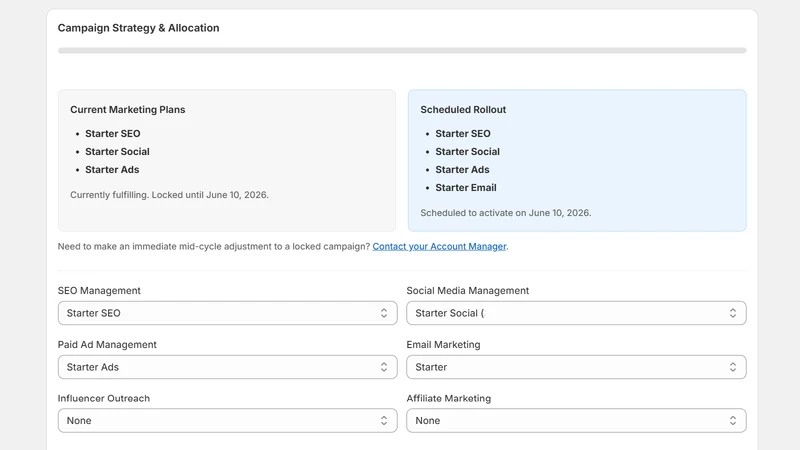Open the Social Media Management dropdown
This screenshot has width=800, height=450.
point(577,313)
